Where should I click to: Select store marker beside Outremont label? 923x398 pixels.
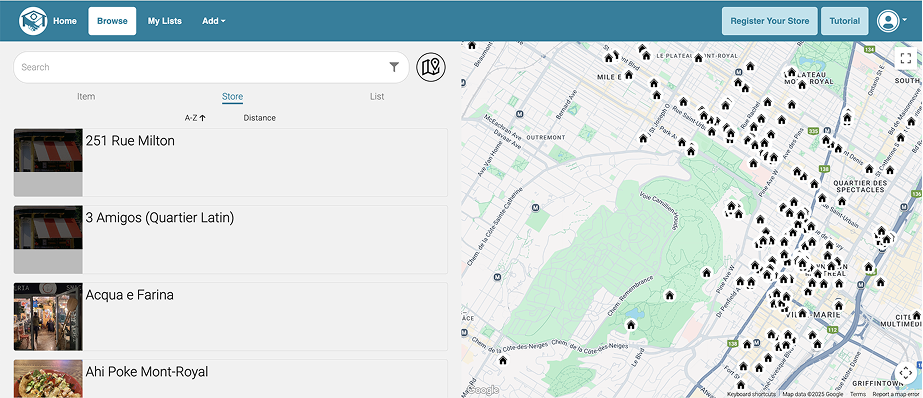click(643, 139)
